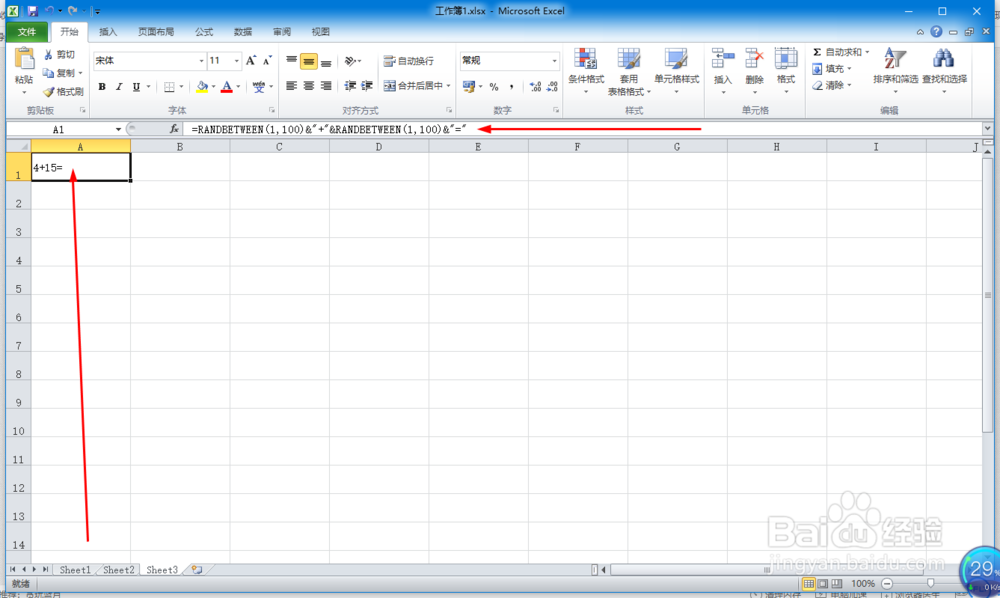Click insert new worksheet icon

coord(197,570)
